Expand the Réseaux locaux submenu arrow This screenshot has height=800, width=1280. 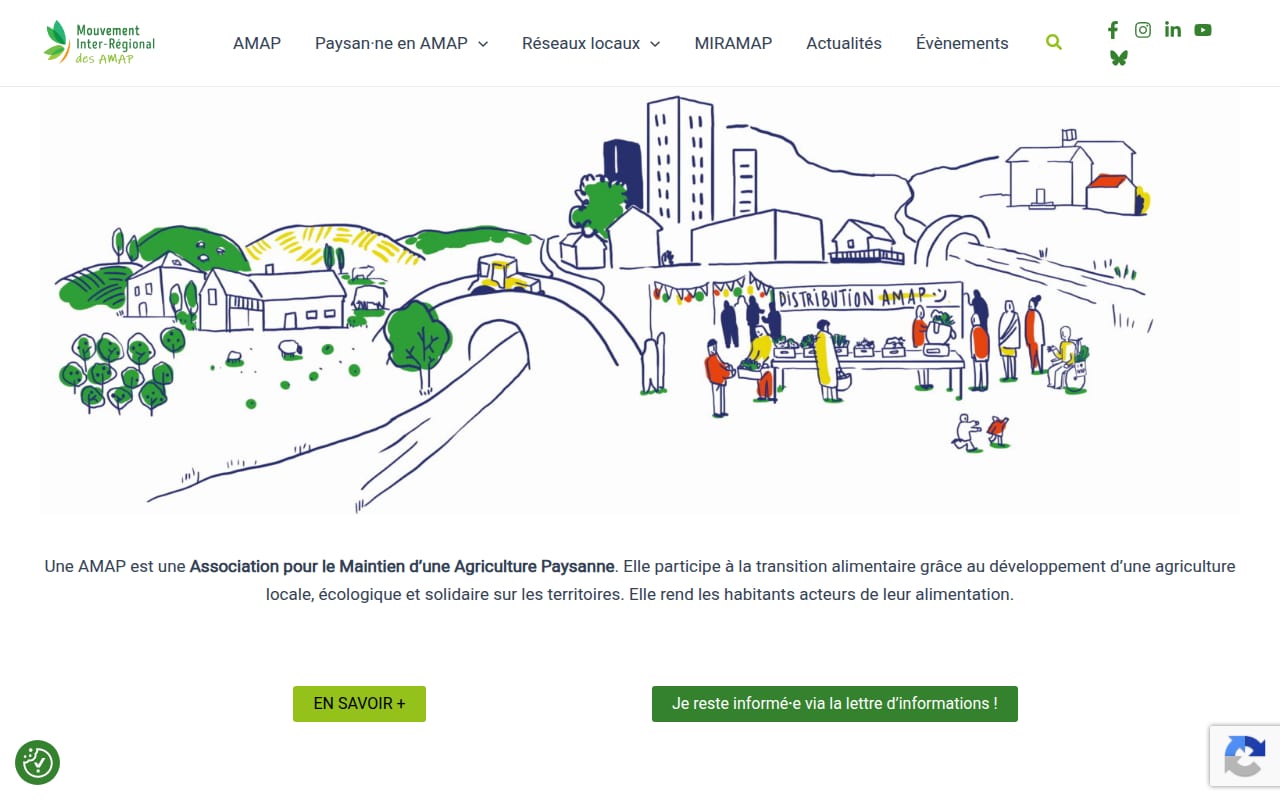point(655,44)
